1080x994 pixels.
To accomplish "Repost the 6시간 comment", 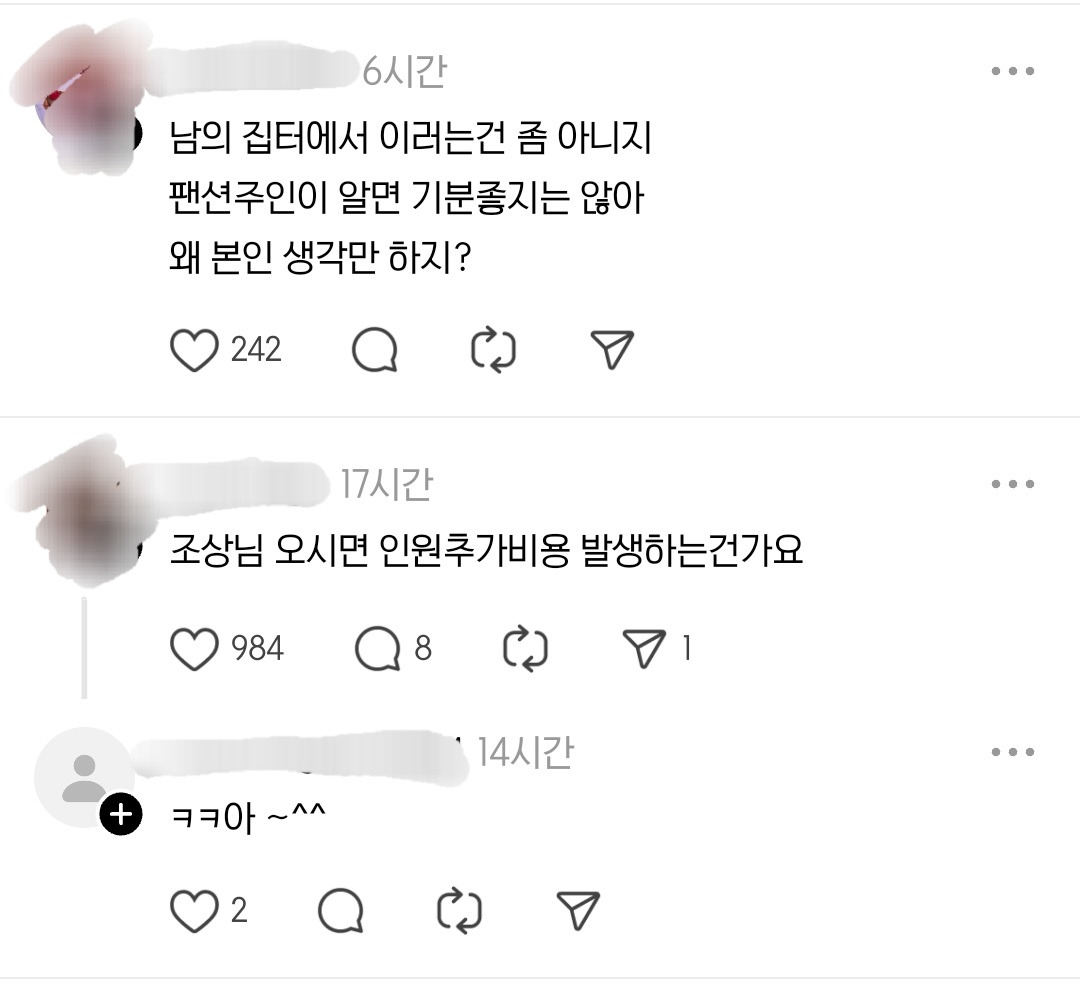I will (493, 350).
